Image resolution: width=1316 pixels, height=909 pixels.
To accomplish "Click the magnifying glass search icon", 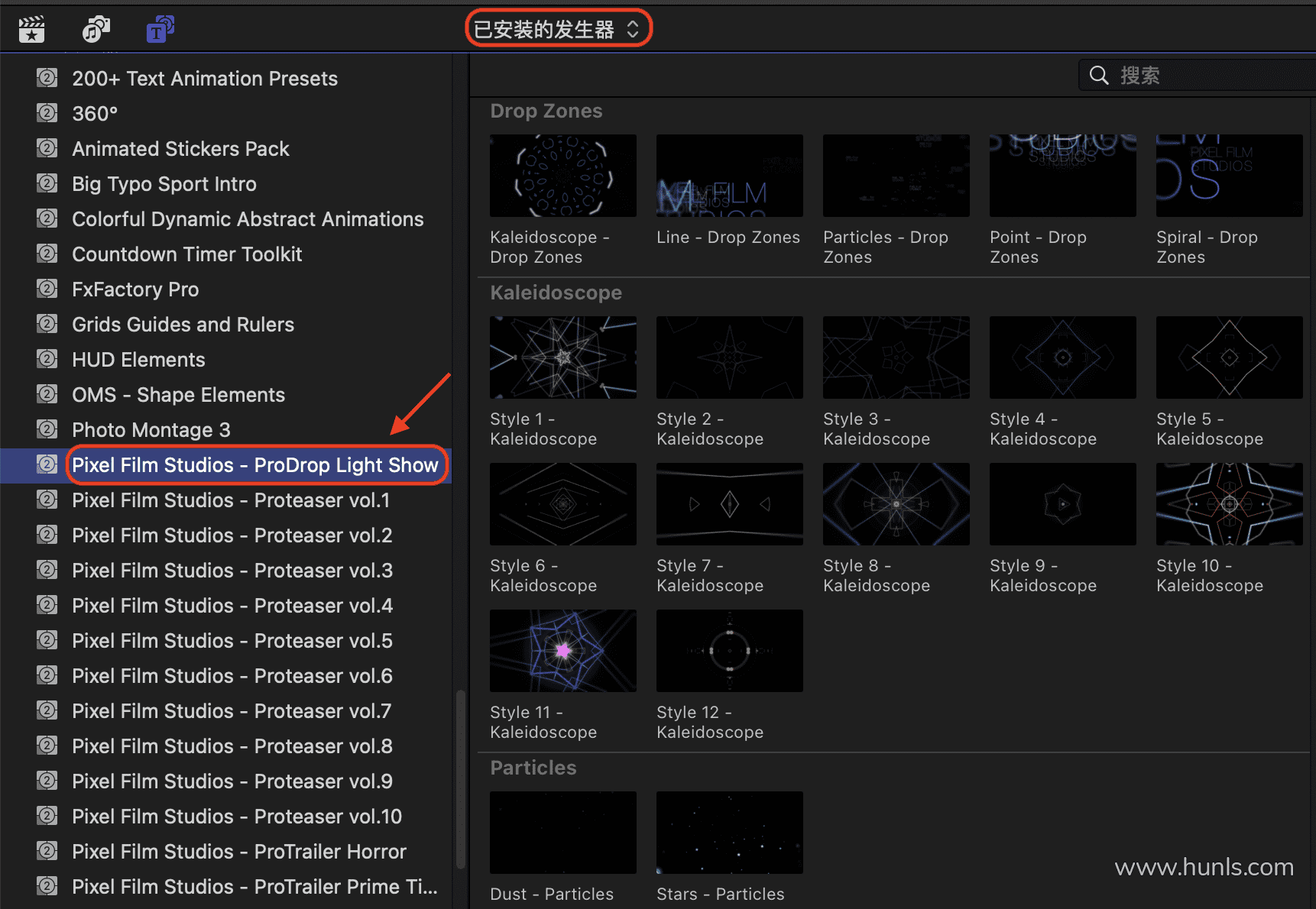I will tap(1099, 75).
